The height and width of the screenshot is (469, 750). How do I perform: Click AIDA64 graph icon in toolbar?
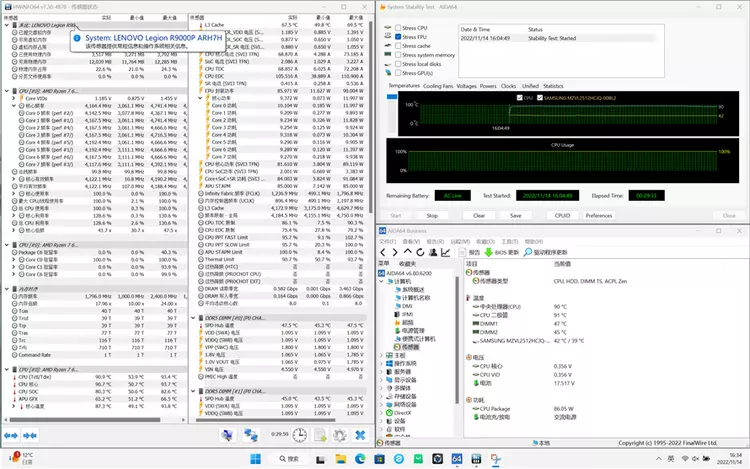[445, 252]
